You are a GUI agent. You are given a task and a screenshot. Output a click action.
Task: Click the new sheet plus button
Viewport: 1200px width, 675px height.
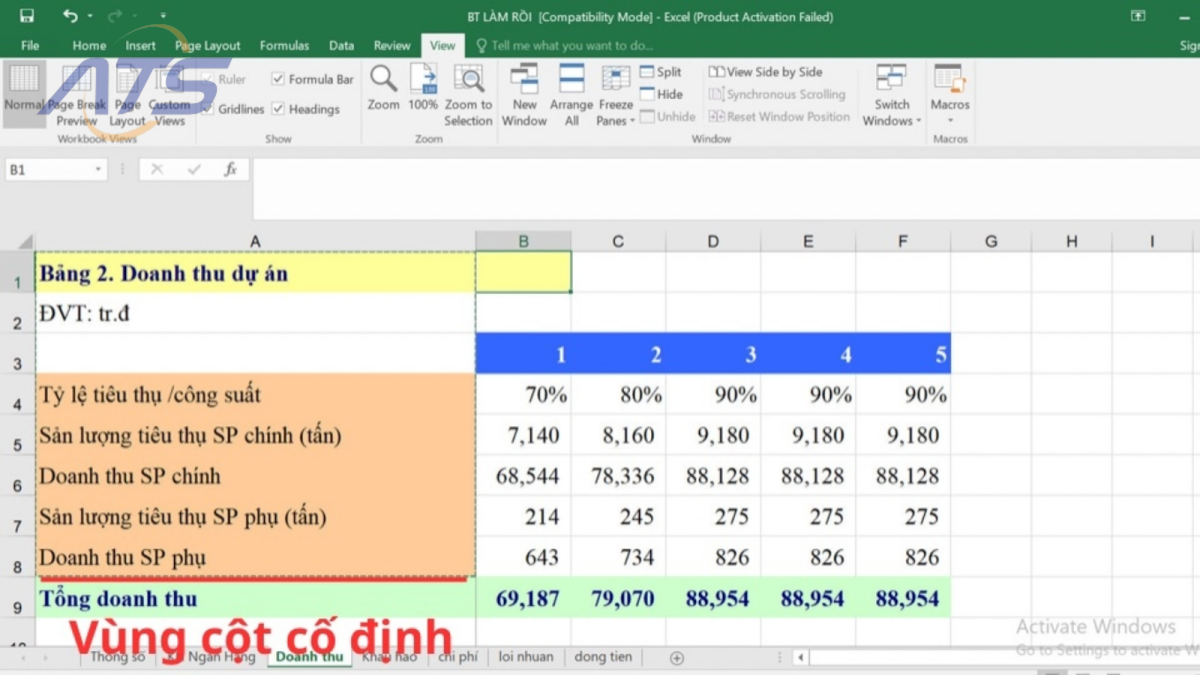pos(676,657)
